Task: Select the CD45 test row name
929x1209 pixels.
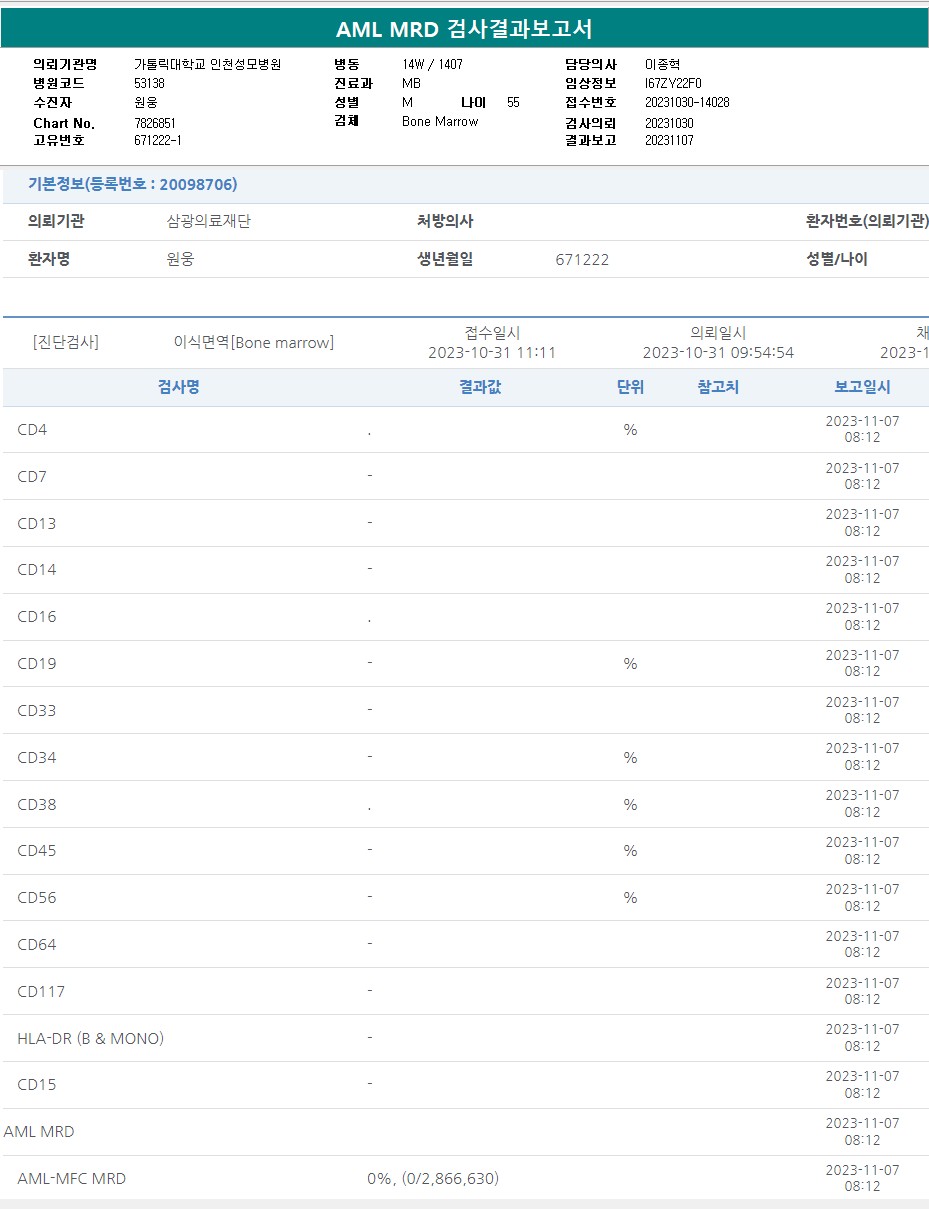Action: click(37, 851)
